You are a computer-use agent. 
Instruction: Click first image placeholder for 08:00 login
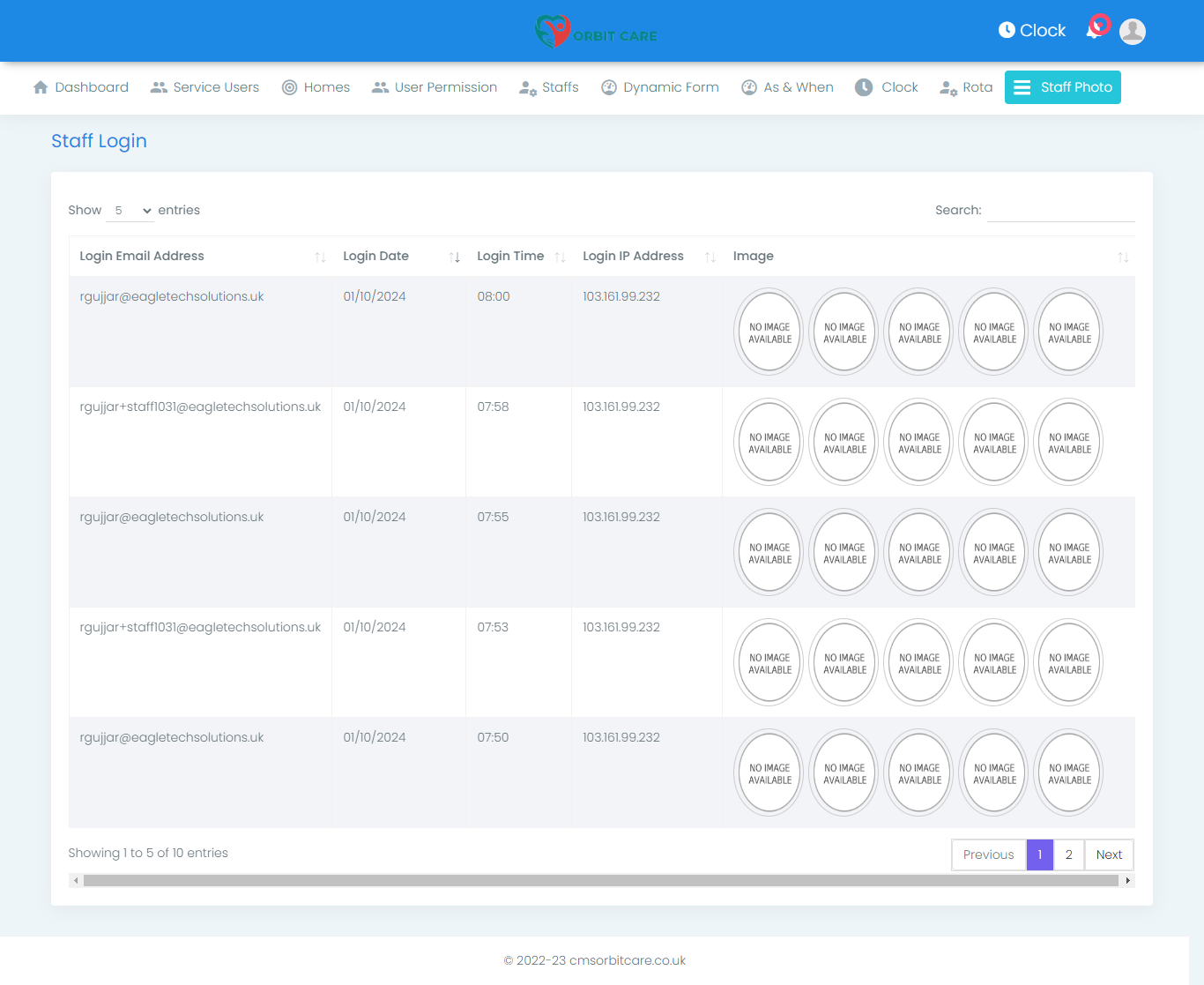(x=769, y=332)
